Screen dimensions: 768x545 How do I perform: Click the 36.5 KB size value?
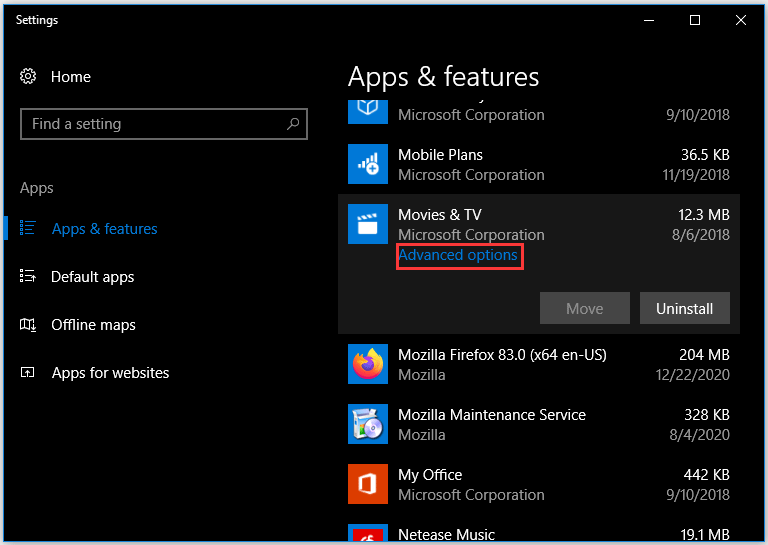705,155
